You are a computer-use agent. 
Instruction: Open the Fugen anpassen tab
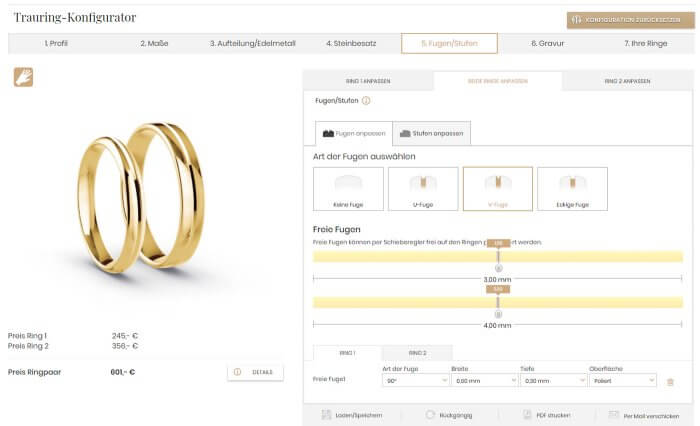[354, 134]
